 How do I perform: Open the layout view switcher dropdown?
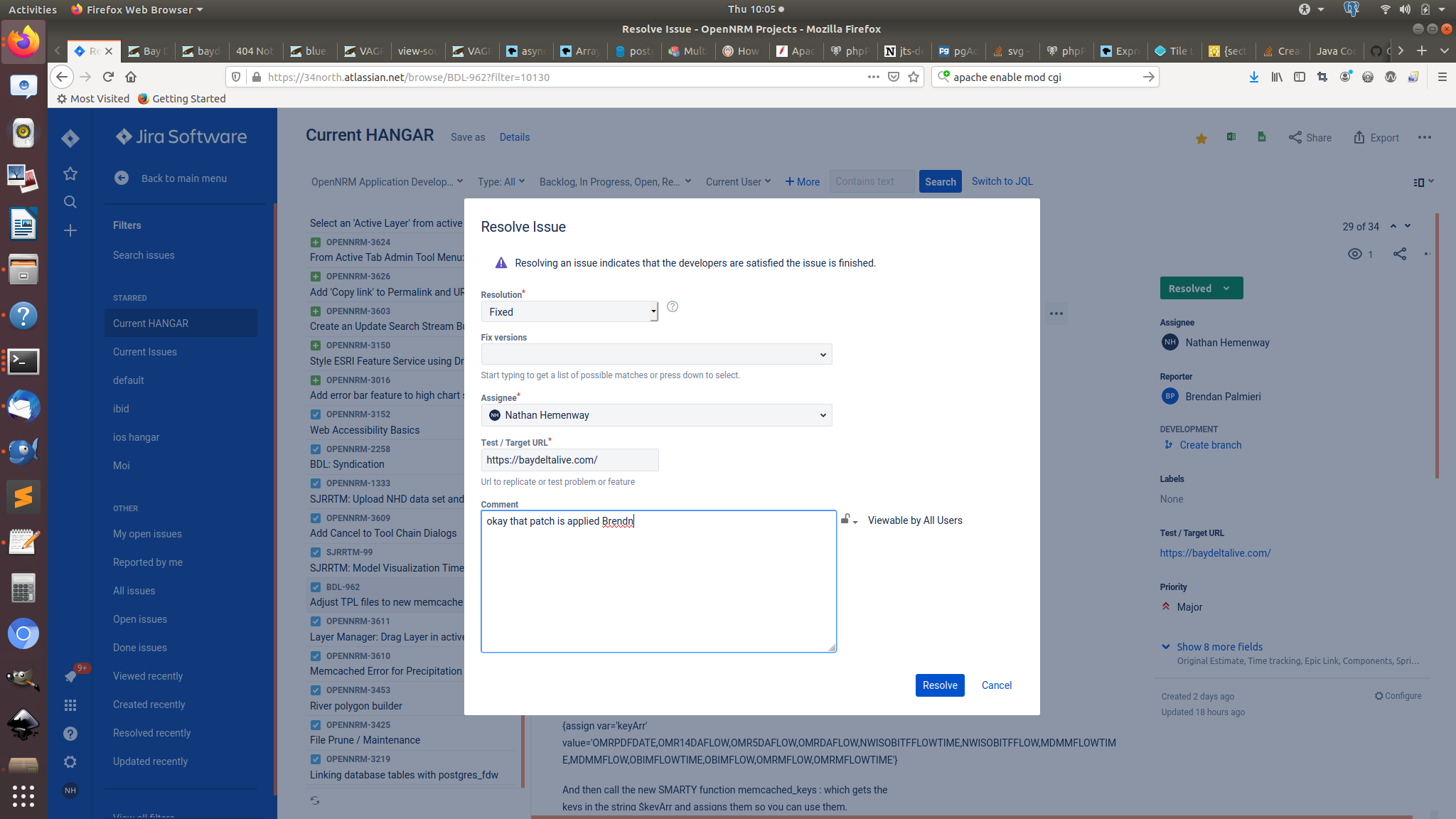1423,182
